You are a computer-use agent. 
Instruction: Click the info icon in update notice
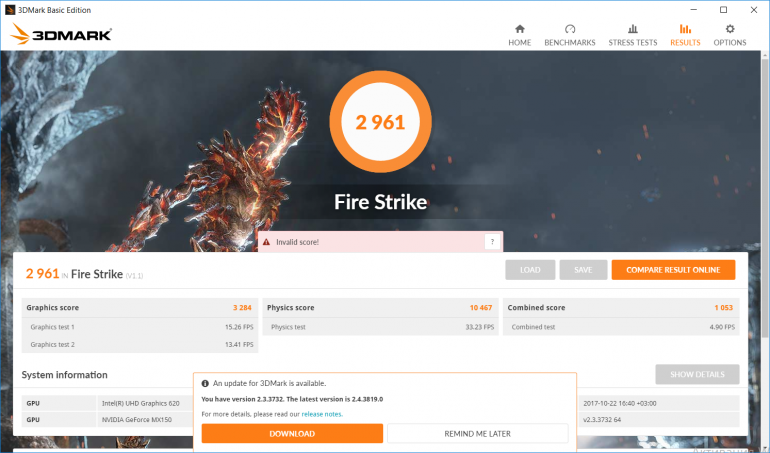coord(205,383)
